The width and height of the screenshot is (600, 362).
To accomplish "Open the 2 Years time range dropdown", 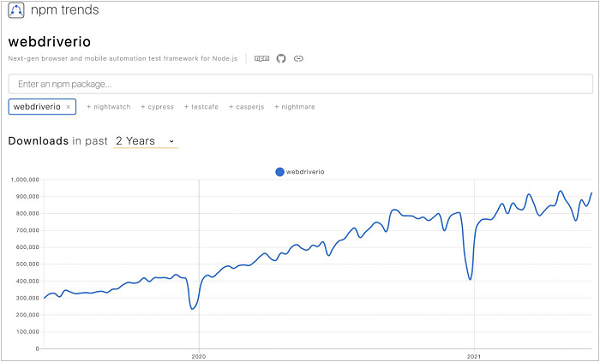I will 145,141.
